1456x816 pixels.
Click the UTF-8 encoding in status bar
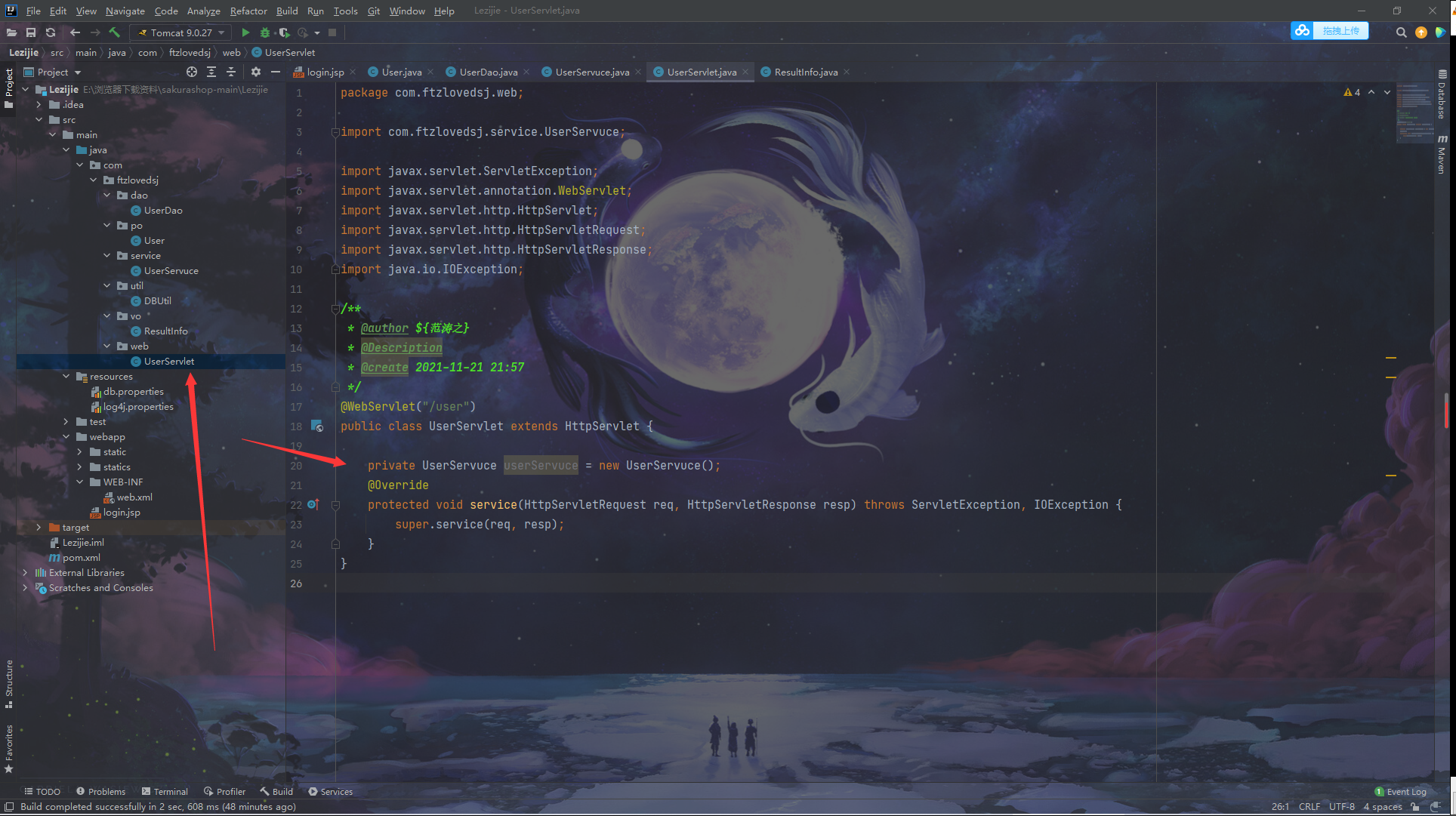[x=1342, y=806]
